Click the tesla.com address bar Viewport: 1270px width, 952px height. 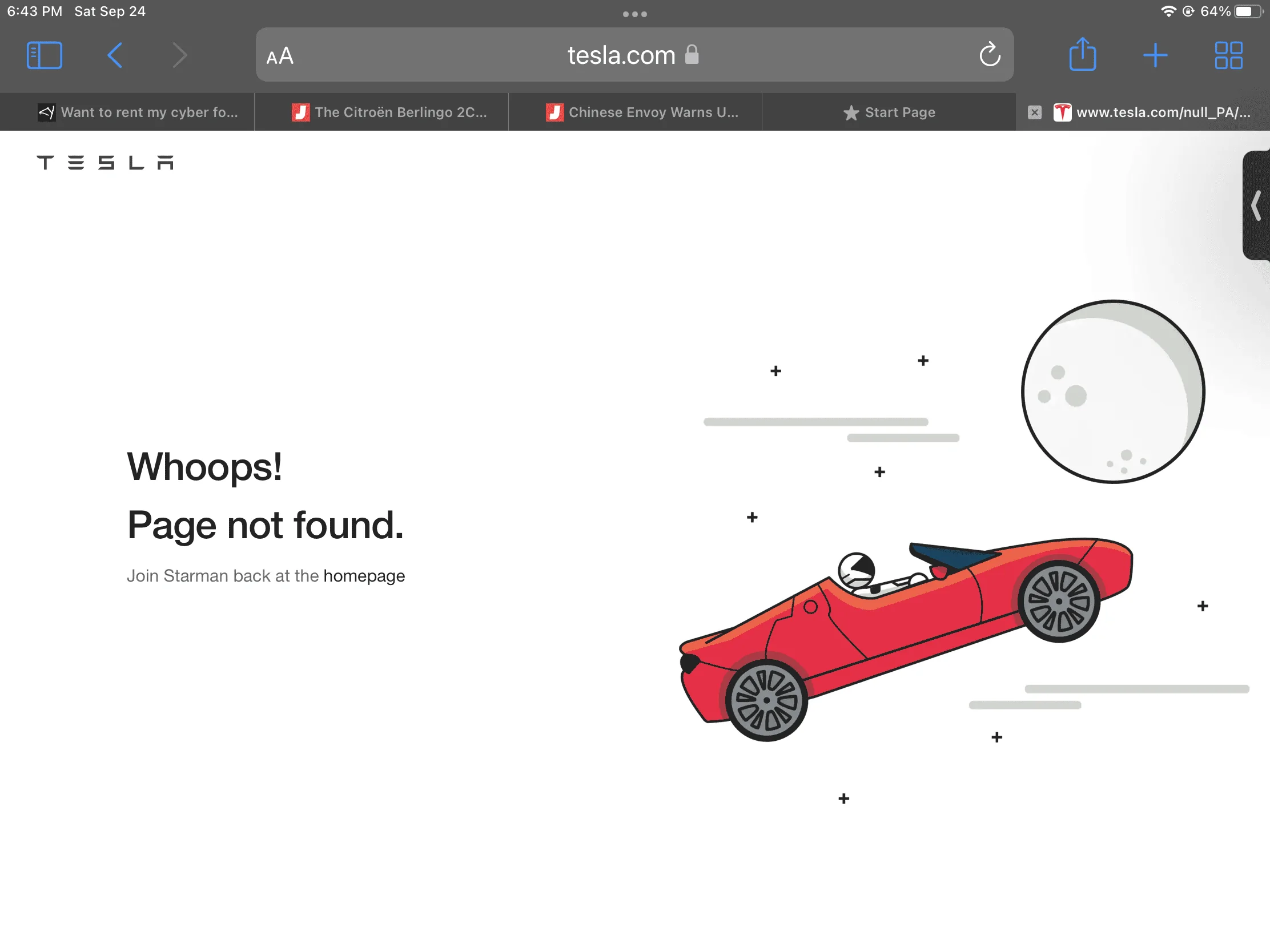click(x=634, y=55)
